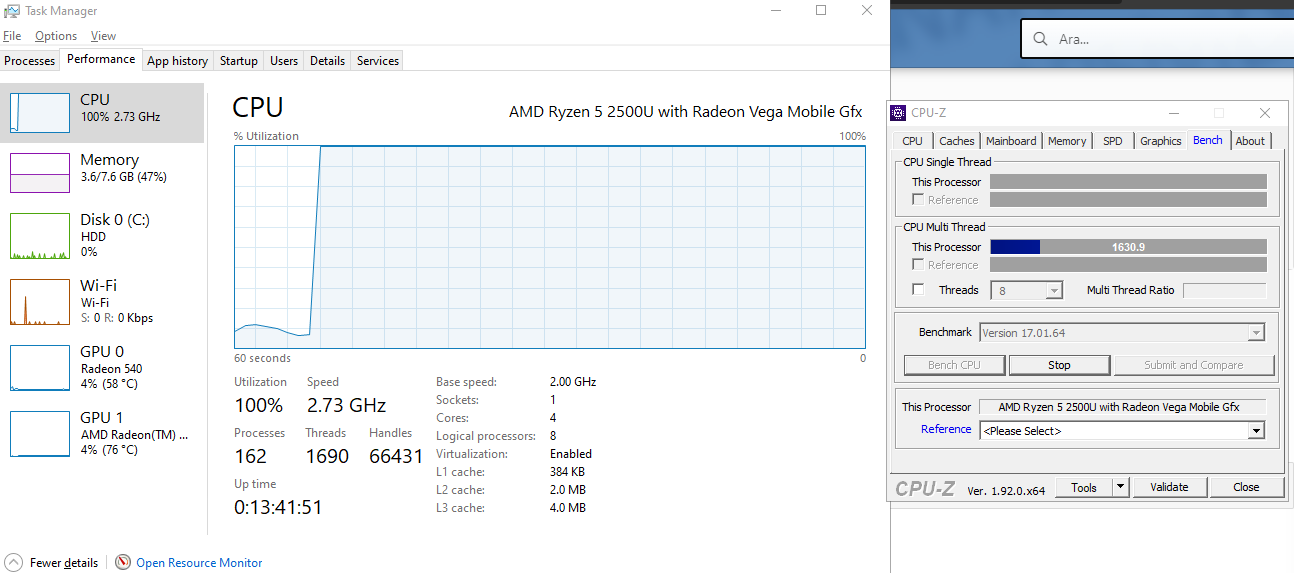Enable Single Thread Reference checkbox in CPU-Z
Screen dimensions: 1294x573
(x=918, y=200)
